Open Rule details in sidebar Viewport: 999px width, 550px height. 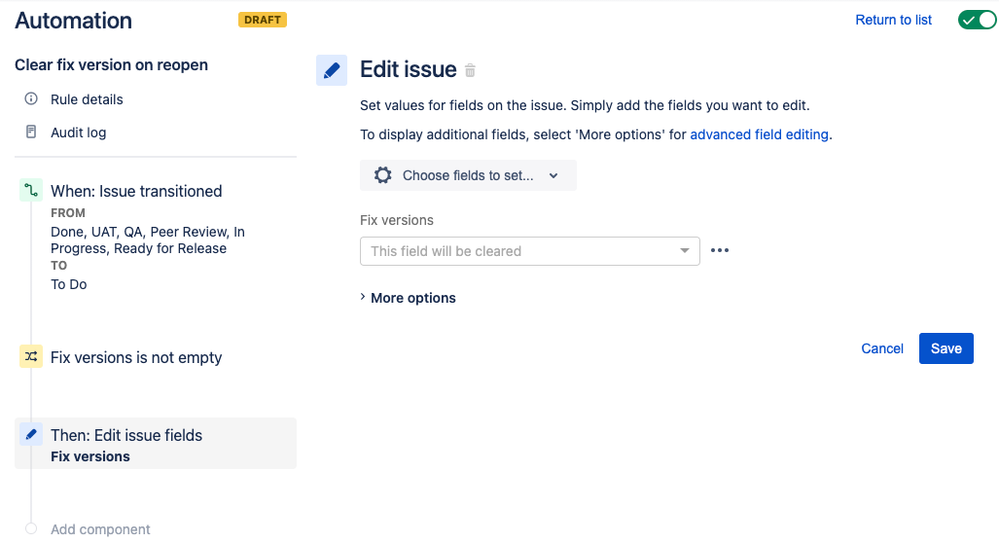(87, 99)
